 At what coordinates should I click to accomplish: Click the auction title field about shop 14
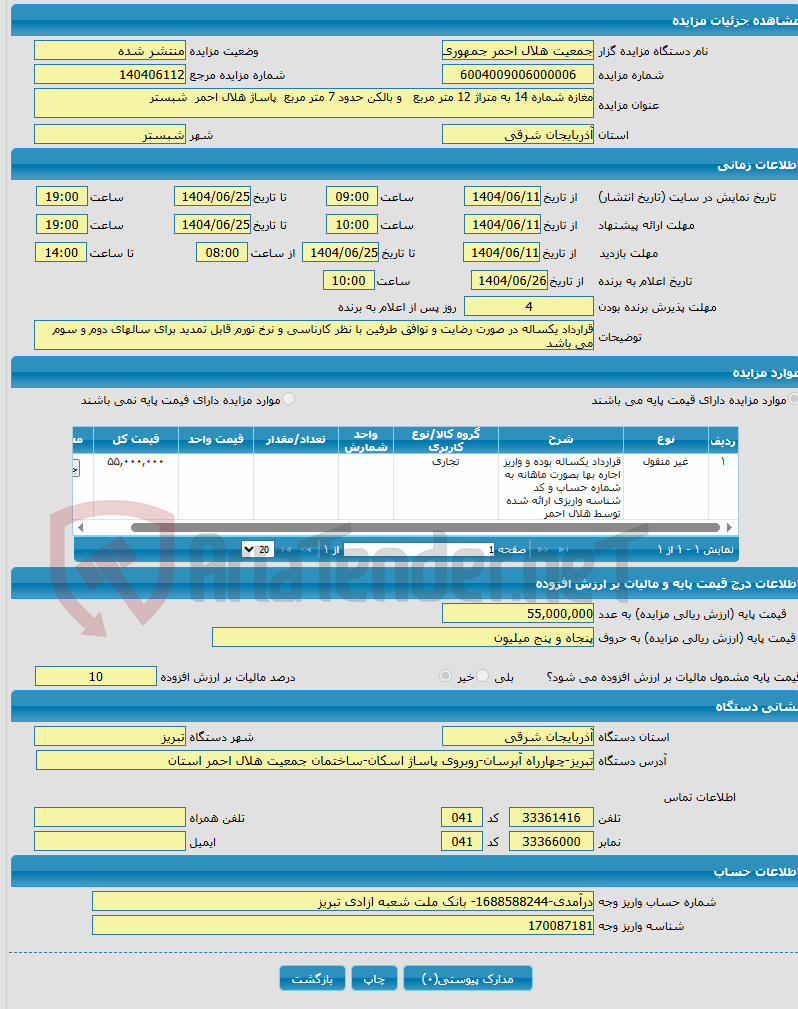pyautogui.click(x=313, y=103)
